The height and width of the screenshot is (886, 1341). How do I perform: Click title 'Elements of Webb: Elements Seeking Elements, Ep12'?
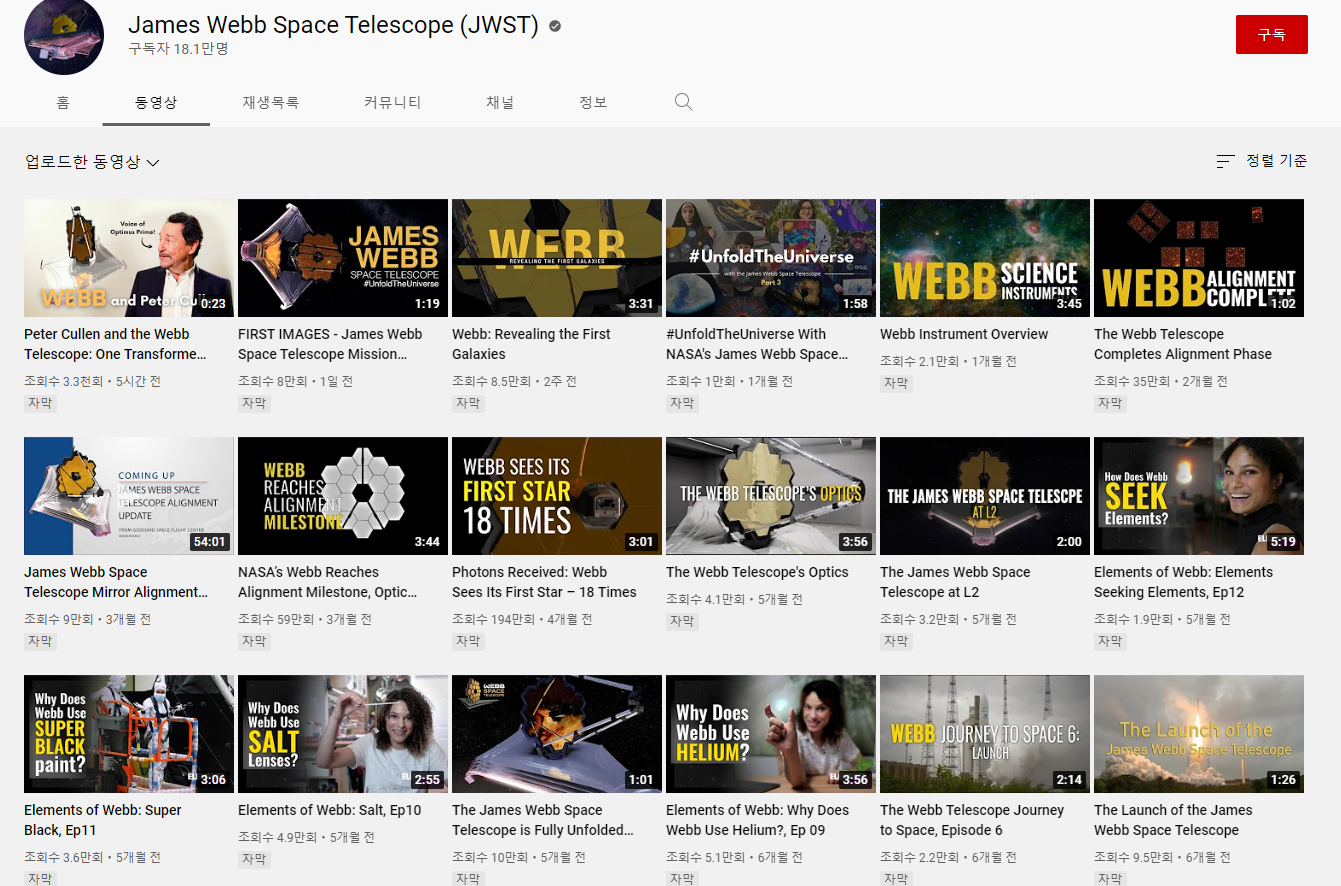[x=1183, y=582]
